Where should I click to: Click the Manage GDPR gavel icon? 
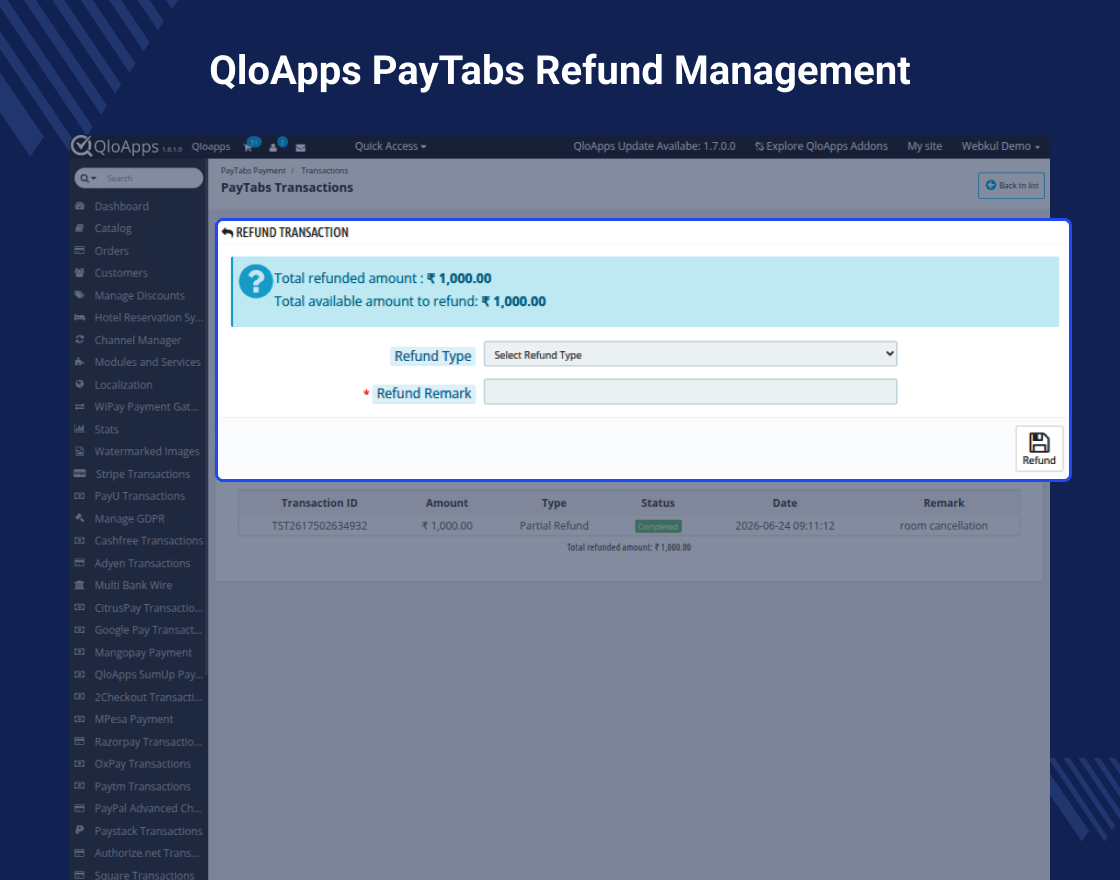[x=79, y=519]
